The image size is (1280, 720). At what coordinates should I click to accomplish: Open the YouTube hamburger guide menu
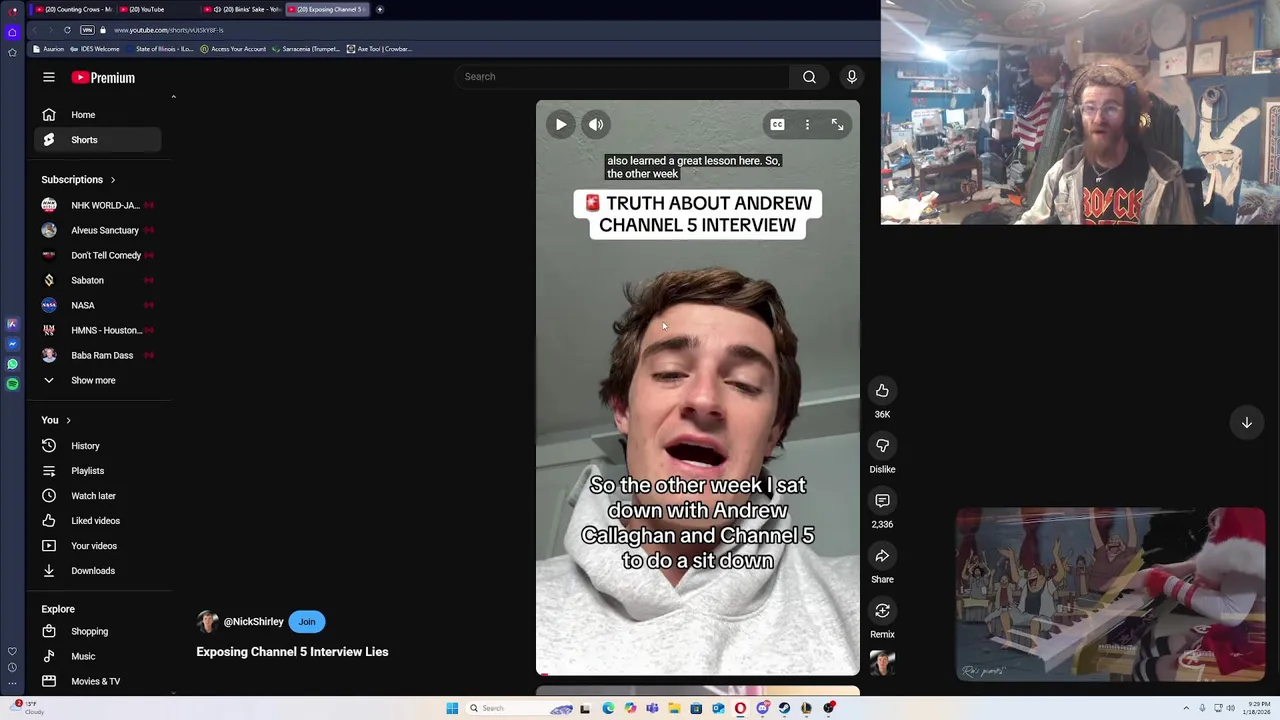point(49,77)
